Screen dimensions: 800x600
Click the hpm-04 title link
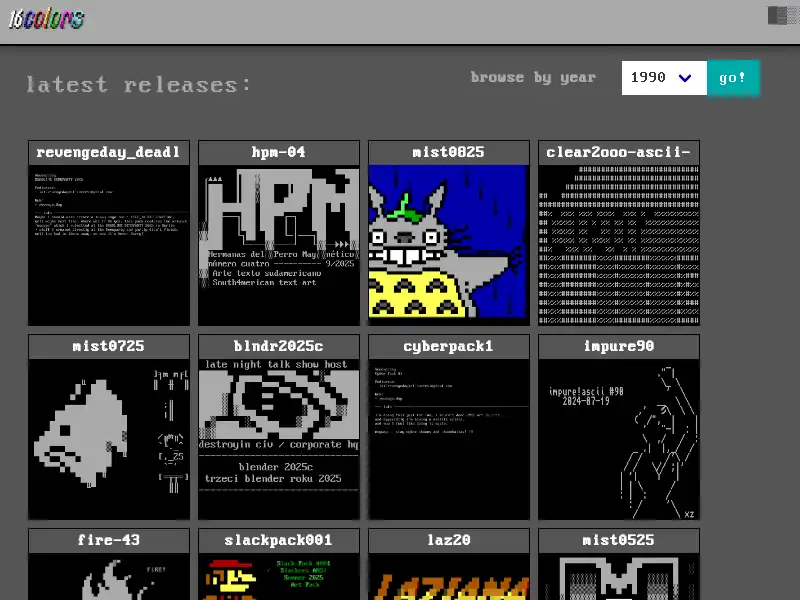coord(278,152)
